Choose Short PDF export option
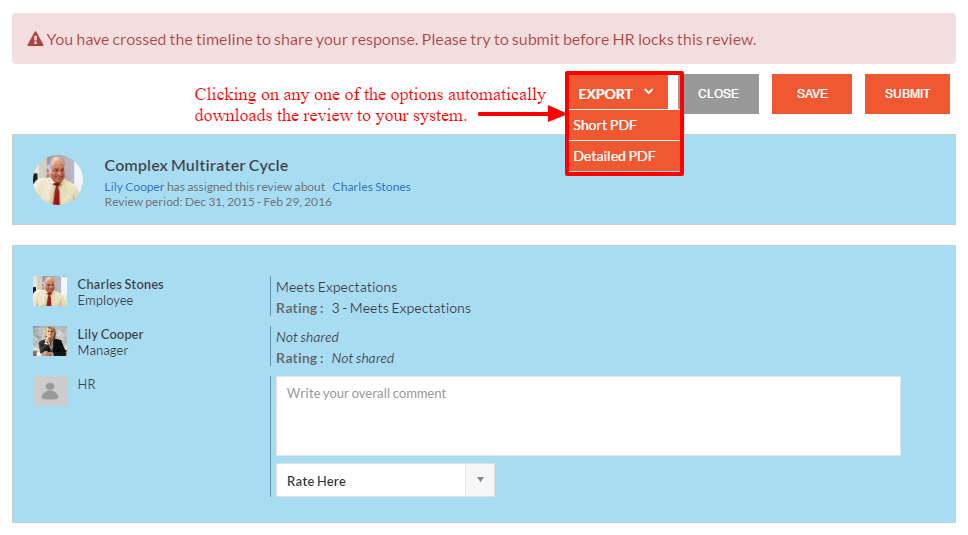Viewport: 968px width, 535px height. tap(624, 125)
